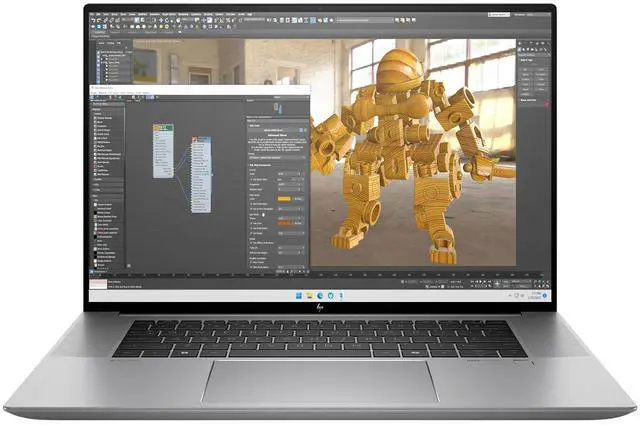Open the Curve Editor from the toolbar
Screen dimensions: 640x425
300,20
